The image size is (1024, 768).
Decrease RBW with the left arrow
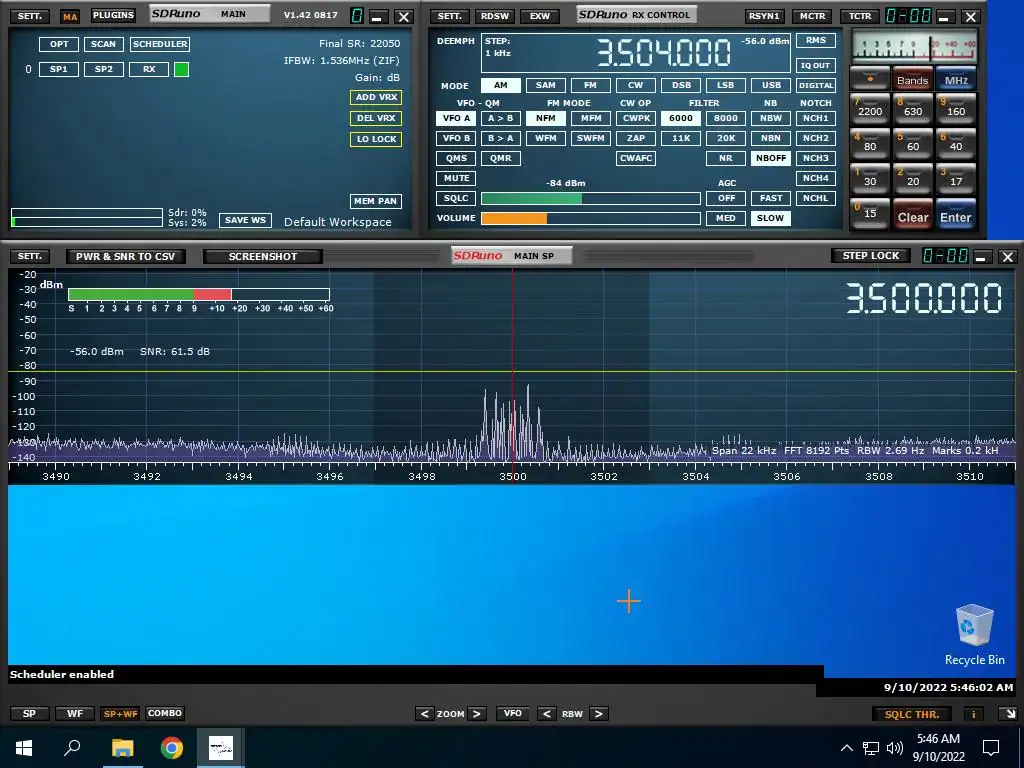[547, 714]
